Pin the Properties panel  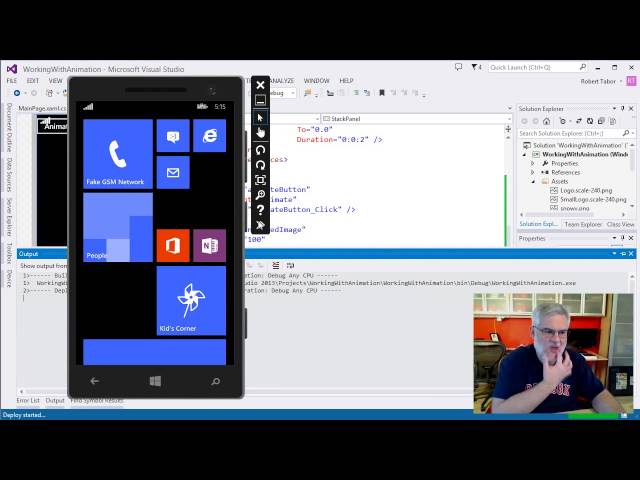tap(622, 238)
